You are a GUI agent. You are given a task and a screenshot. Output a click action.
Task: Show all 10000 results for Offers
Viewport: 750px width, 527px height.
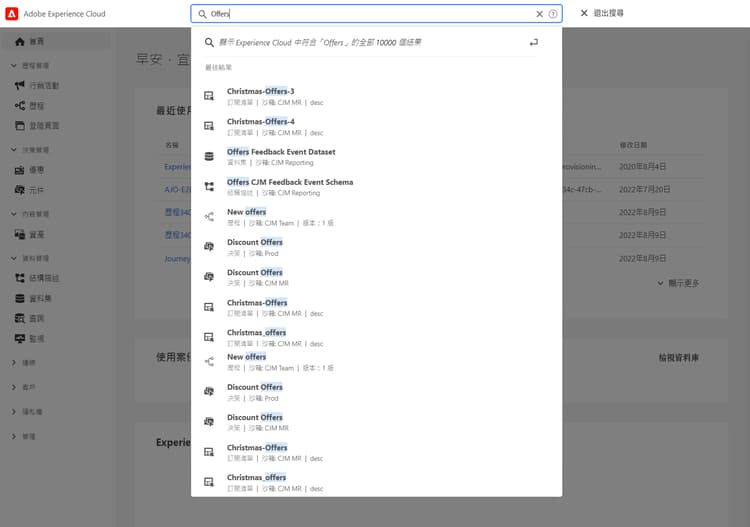tap(320, 43)
